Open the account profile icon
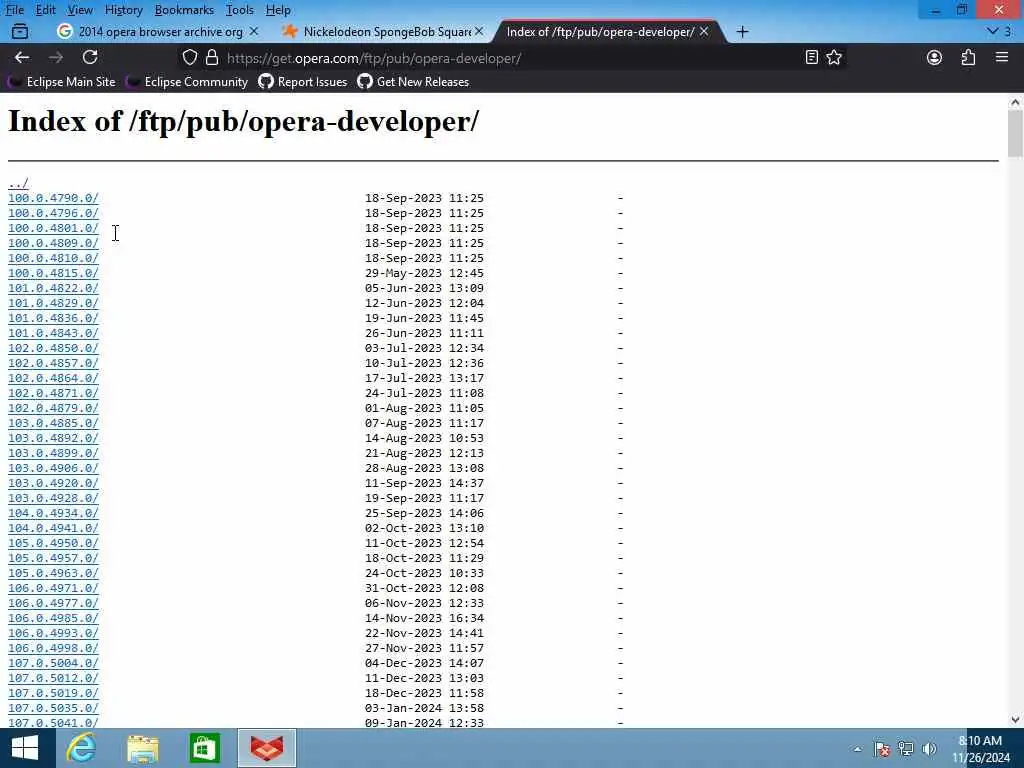The height and width of the screenshot is (768, 1024). pyautogui.click(x=935, y=57)
